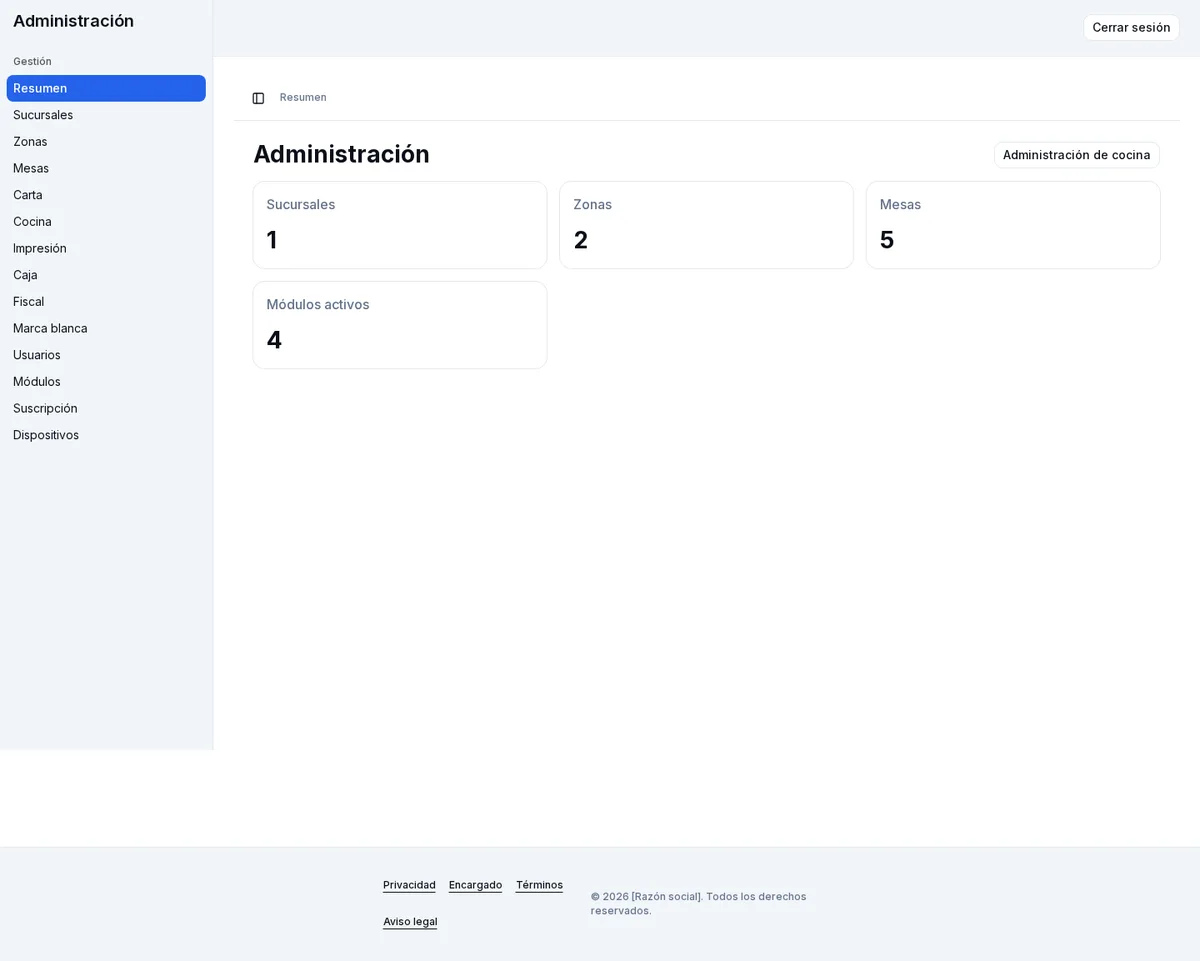Click the Sucursales summary card
1200x961 pixels.
(x=400, y=225)
